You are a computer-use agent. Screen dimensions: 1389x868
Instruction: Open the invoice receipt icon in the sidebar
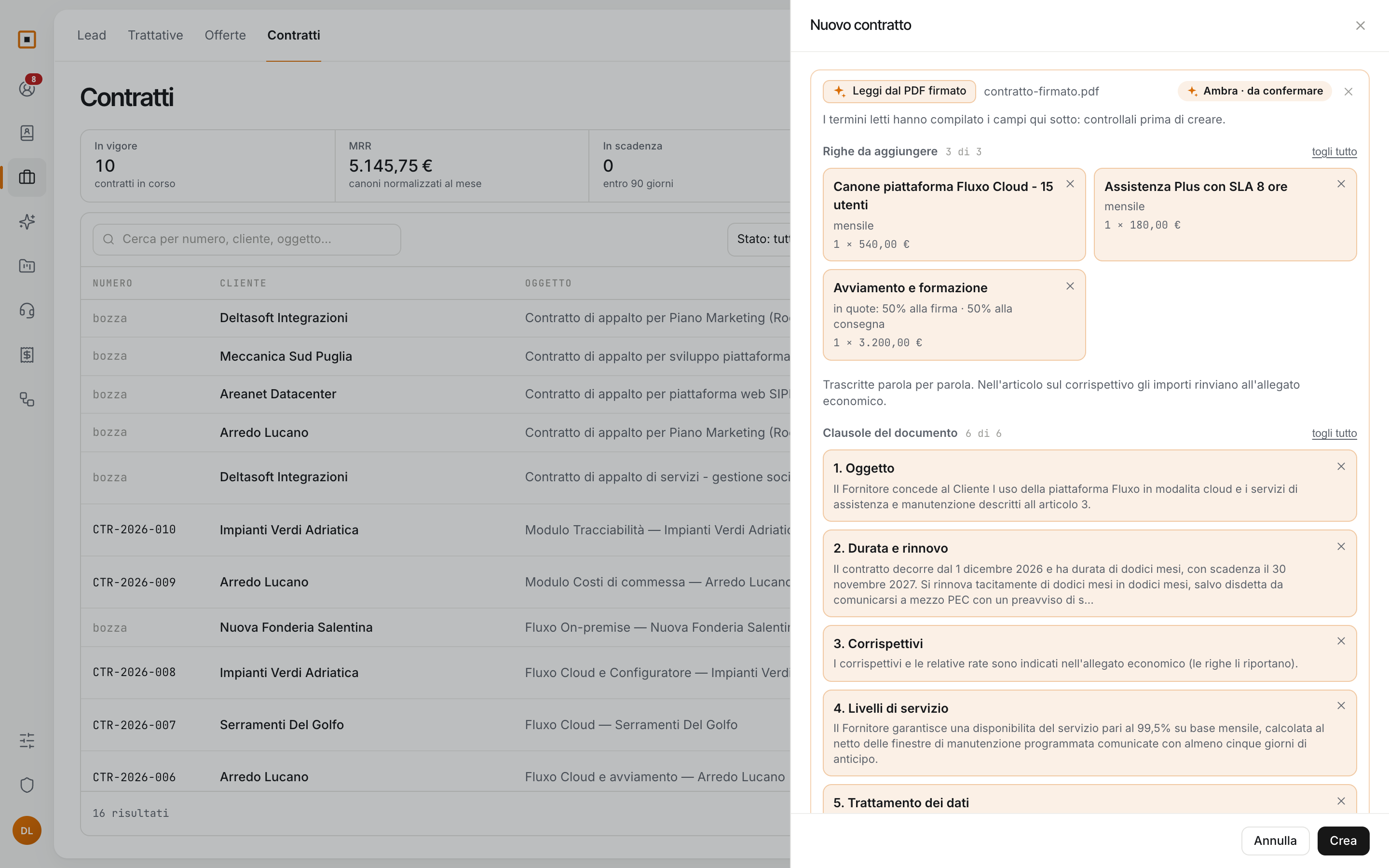click(x=27, y=355)
